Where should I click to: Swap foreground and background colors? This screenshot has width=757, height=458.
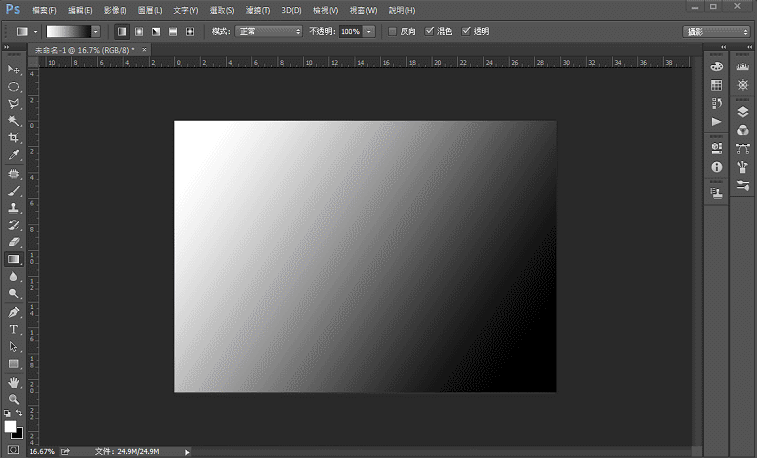click(x=19, y=413)
